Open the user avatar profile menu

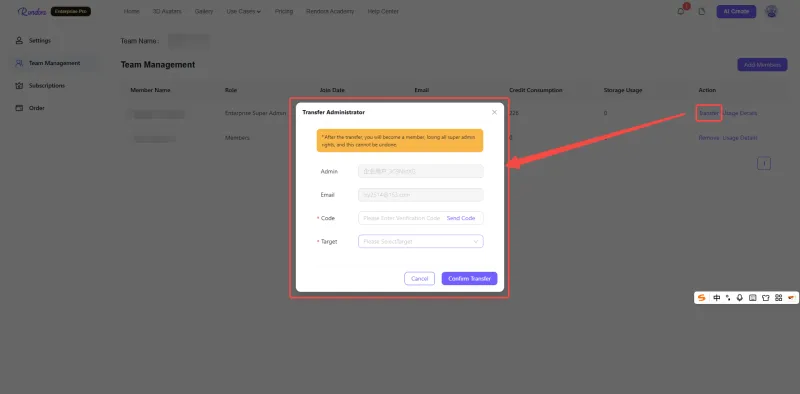click(x=771, y=11)
